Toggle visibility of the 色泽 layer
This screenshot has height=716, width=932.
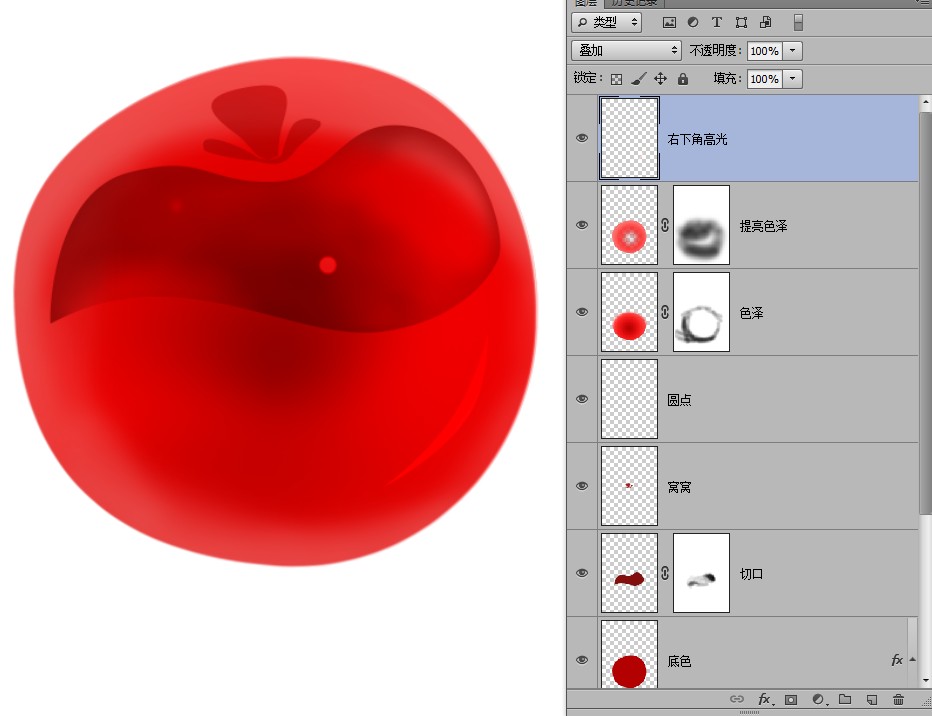pos(582,312)
